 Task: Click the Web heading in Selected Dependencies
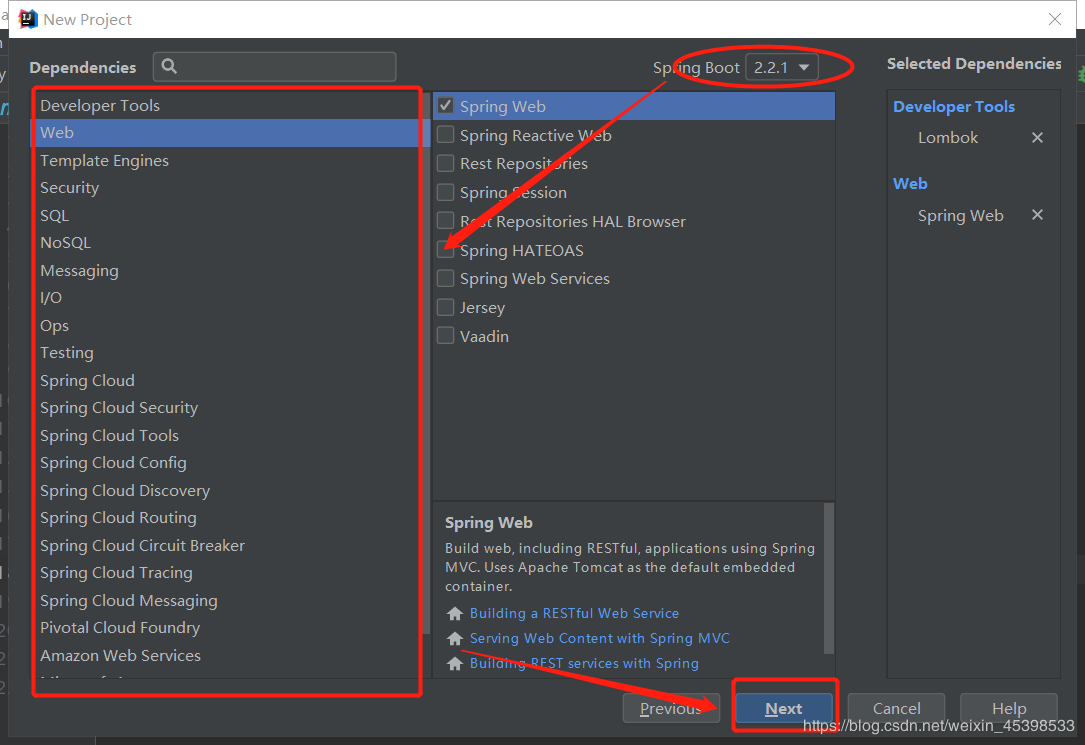(x=910, y=183)
